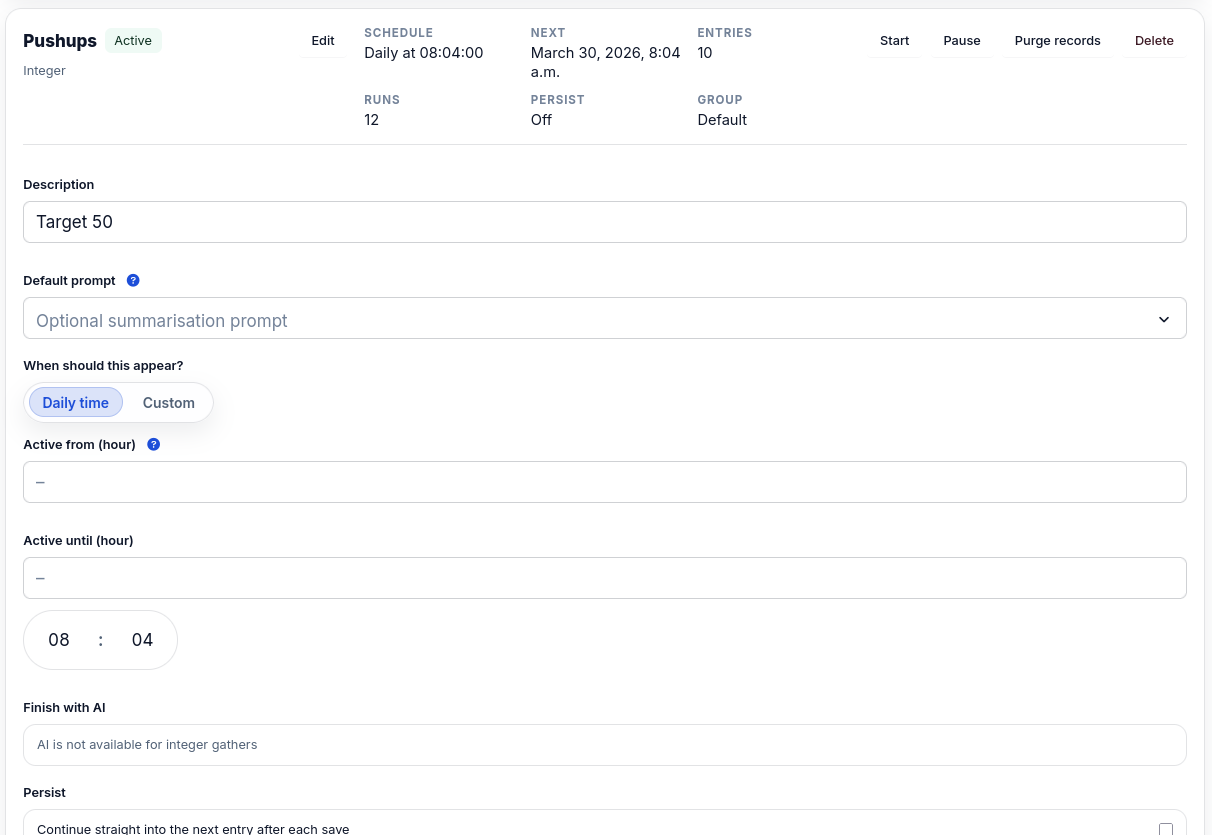The width and height of the screenshot is (1212, 835).
Task: Click the Active from hour field
Action: click(605, 482)
